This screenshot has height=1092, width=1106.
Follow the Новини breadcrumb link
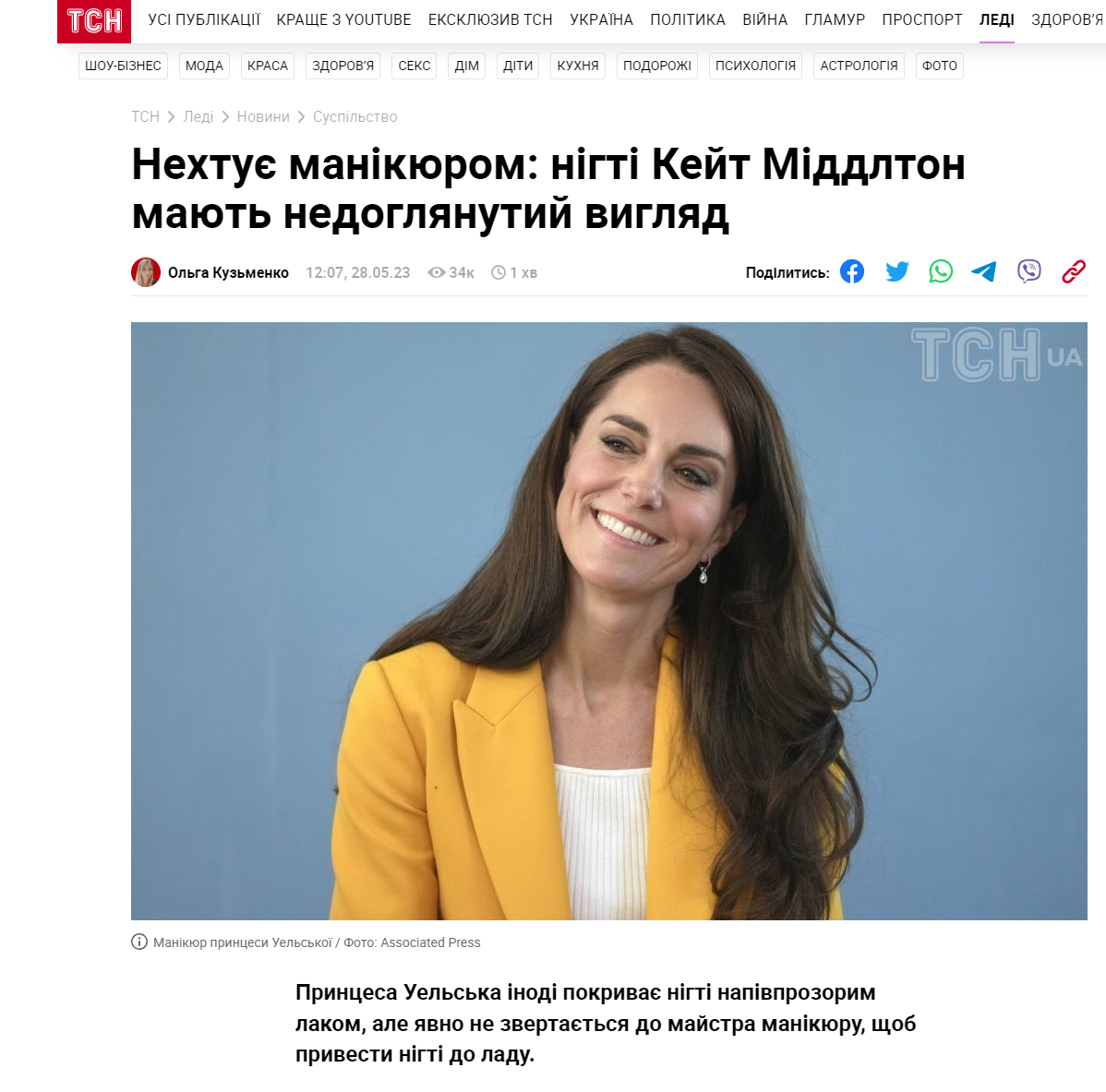coord(263,117)
